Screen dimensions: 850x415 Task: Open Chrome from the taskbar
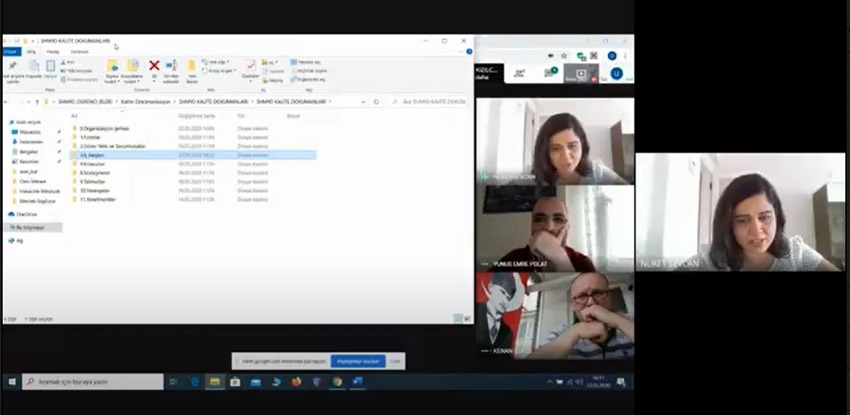tap(337, 382)
